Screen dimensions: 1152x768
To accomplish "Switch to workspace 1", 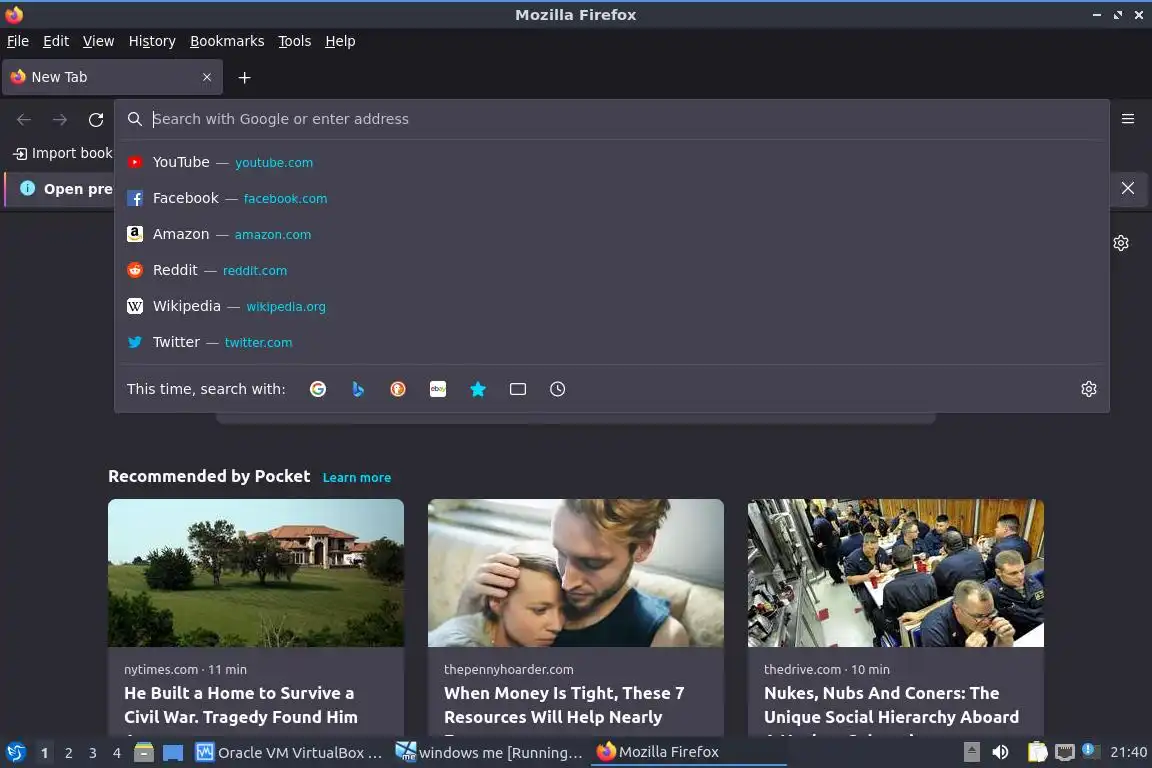I will pyautogui.click(x=44, y=753).
